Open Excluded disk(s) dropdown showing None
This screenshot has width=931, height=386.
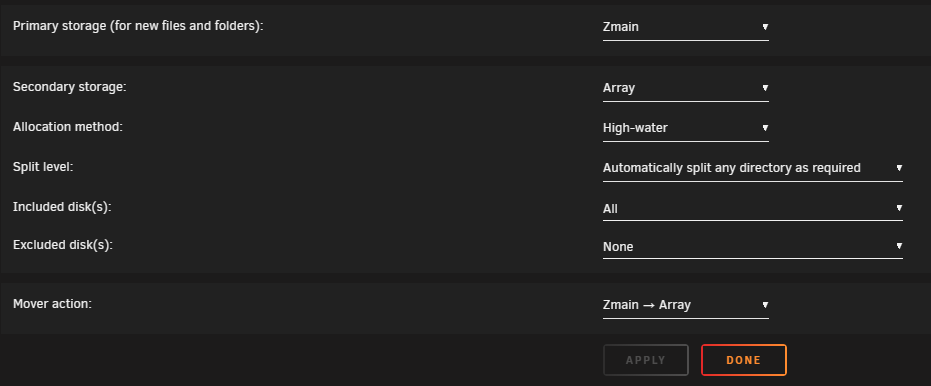pos(752,246)
